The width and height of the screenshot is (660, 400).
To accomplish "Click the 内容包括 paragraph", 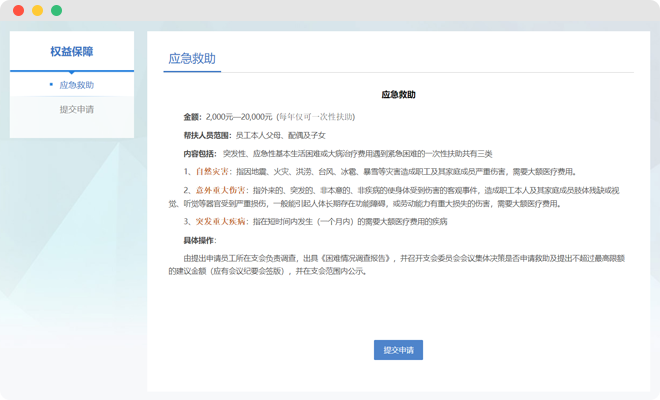I will tap(338, 154).
